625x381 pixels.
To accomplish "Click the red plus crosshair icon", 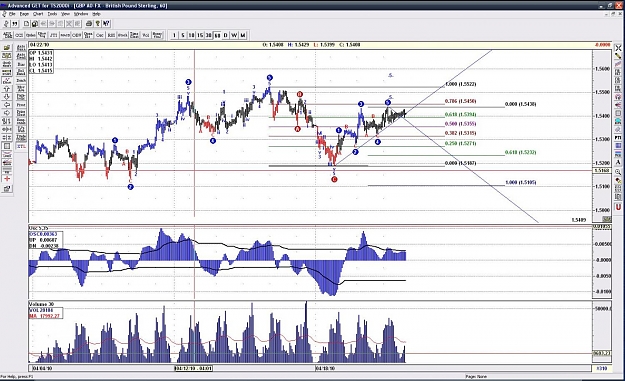I will click(x=7, y=179).
